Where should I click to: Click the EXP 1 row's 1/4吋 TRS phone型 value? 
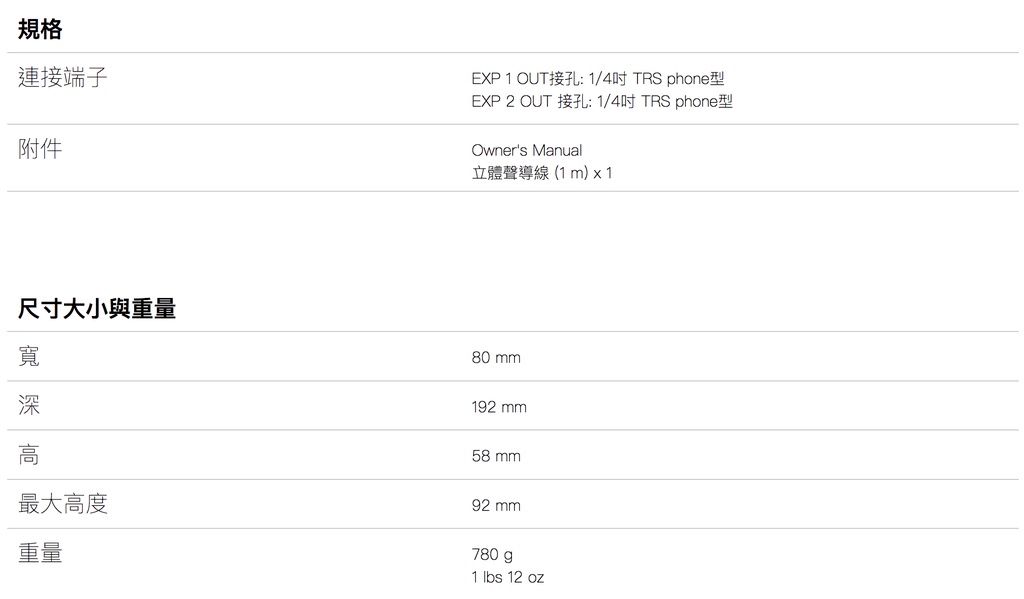tap(659, 78)
